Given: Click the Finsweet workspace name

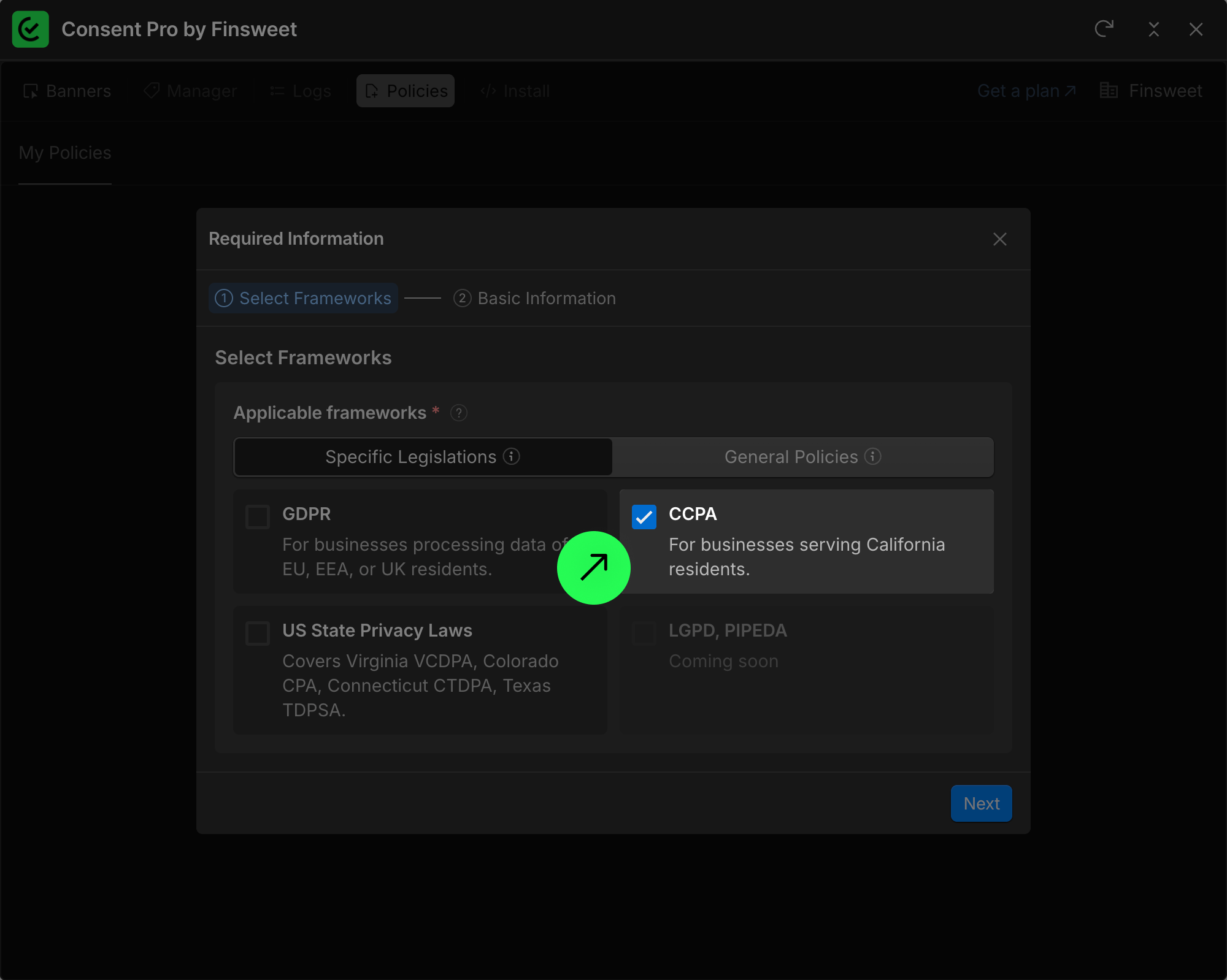Looking at the screenshot, I should point(1166,91).
